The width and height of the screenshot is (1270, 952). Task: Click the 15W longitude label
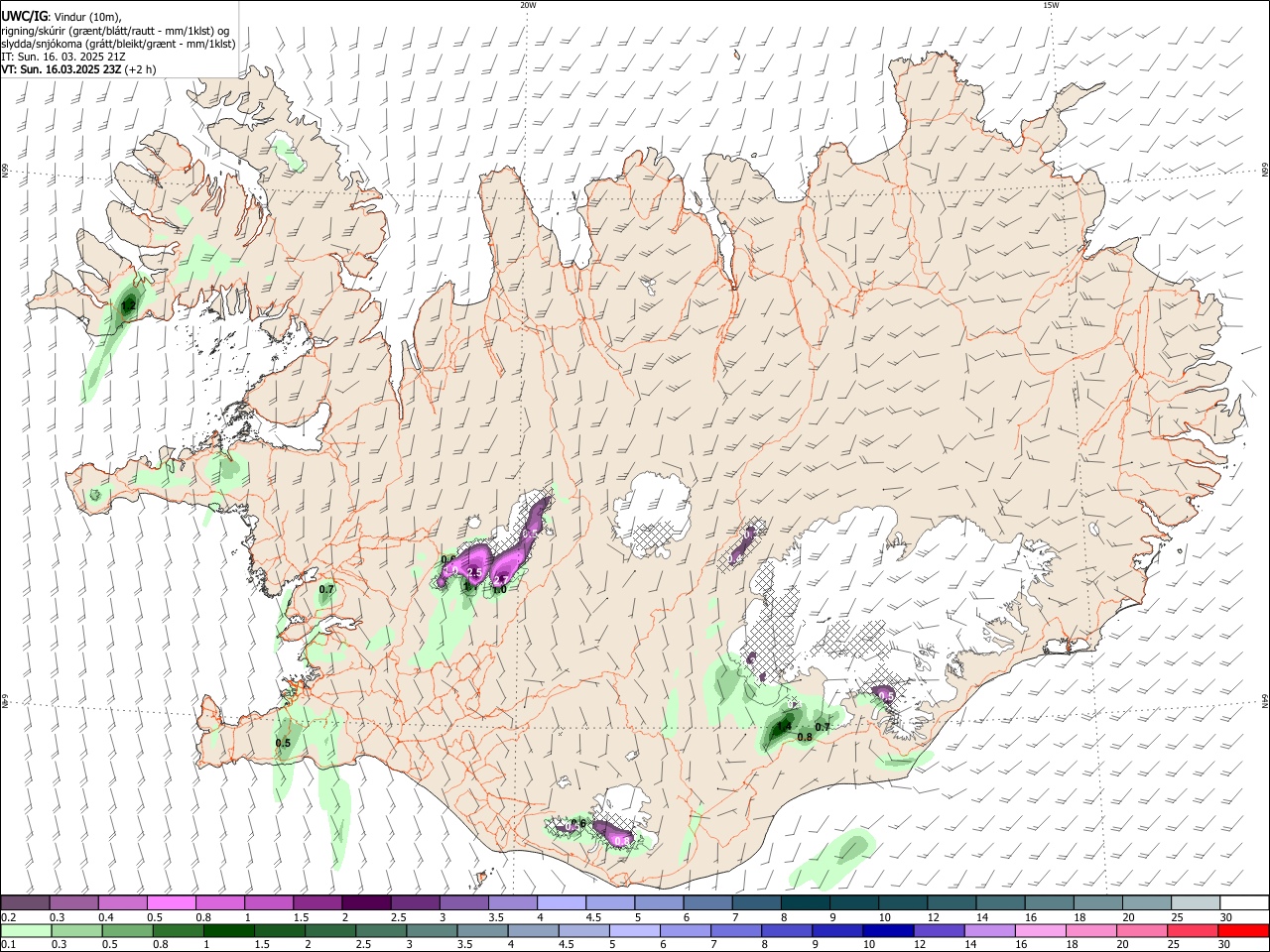pyautogui.click(x=1051, y=5)
